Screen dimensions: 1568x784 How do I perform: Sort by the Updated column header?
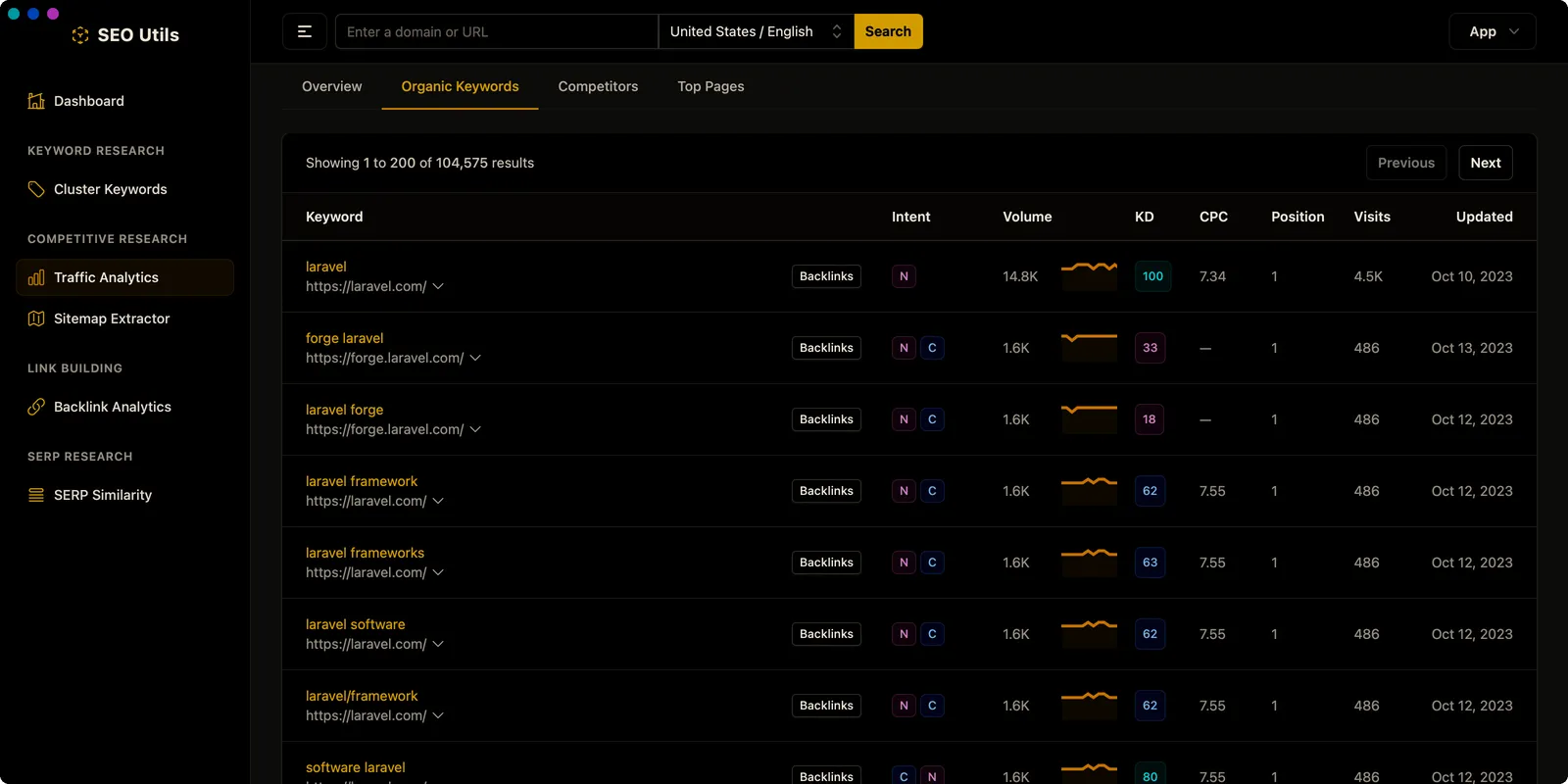coord(1484,217)
